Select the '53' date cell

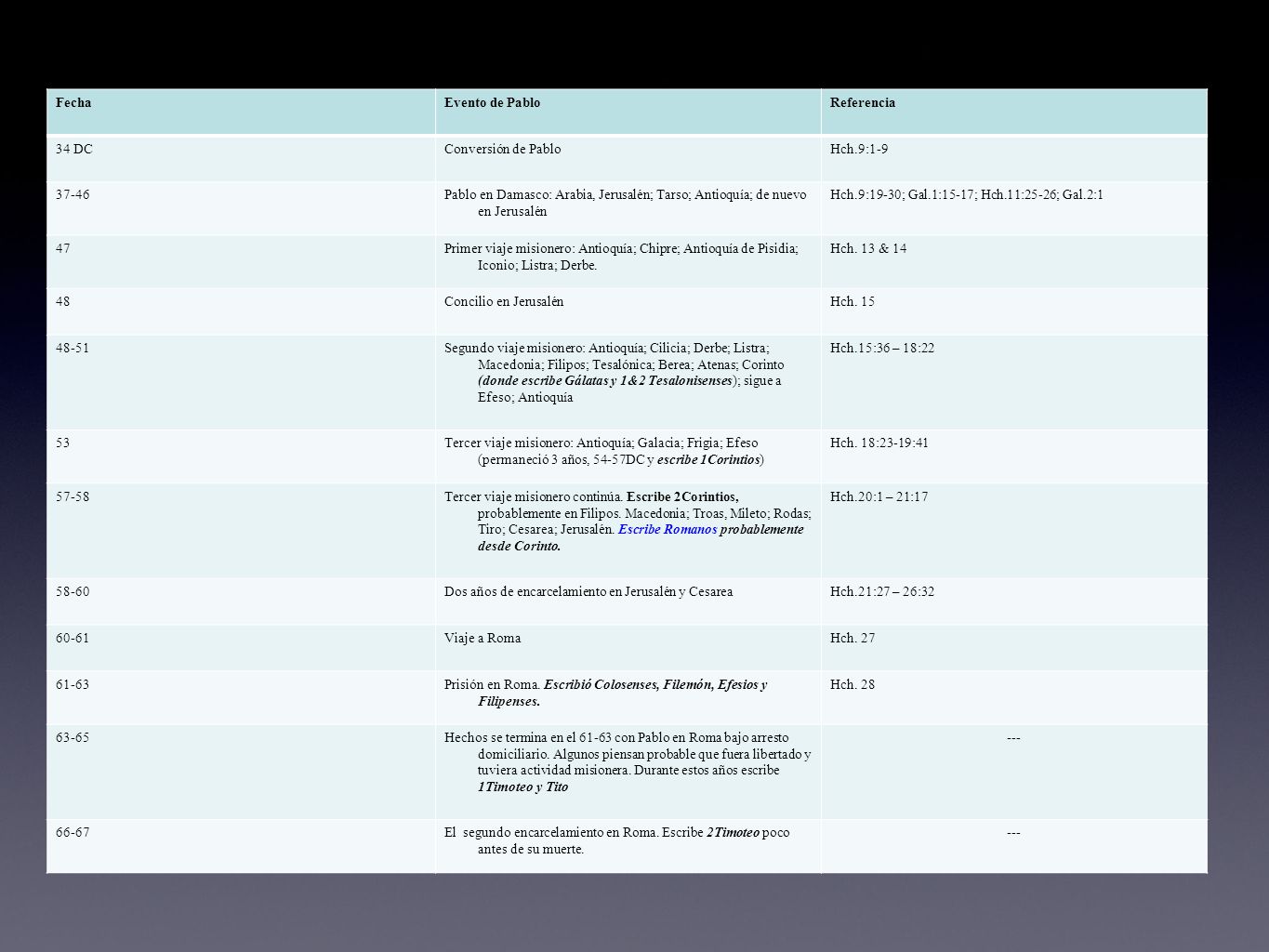coord(241,456)
